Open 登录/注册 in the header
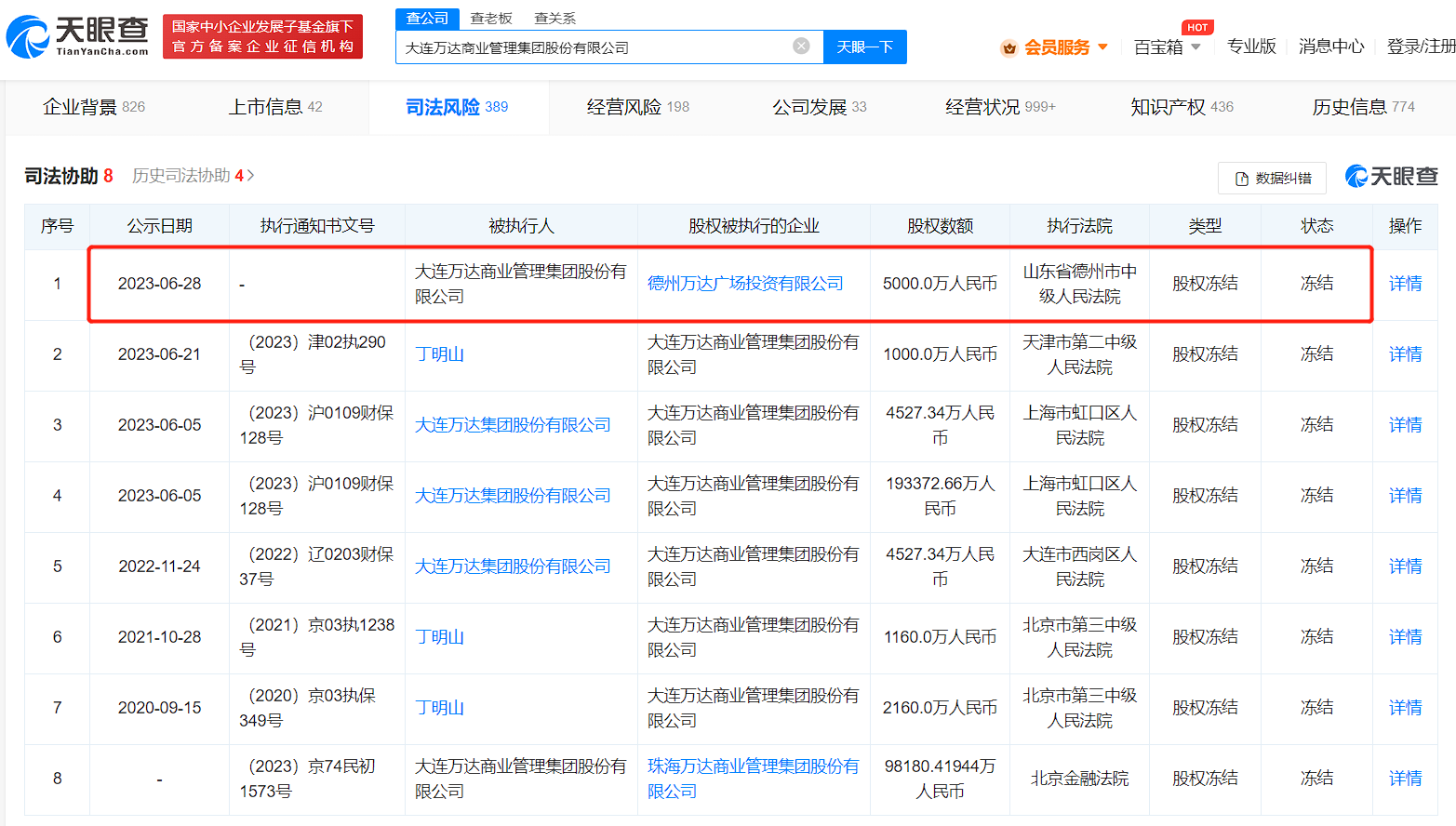Image resolution: width=1456 pixels, height=826 pixels. click(1421, 47)
